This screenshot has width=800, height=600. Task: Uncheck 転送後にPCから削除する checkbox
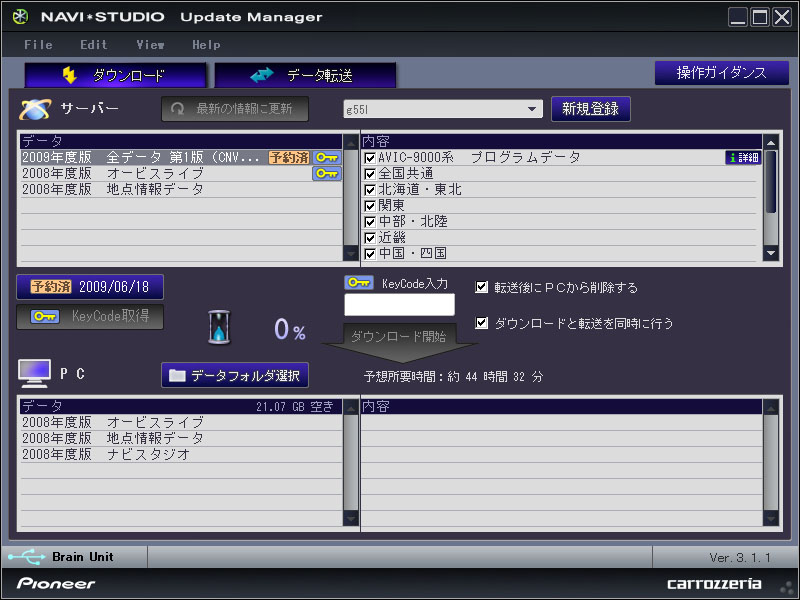pyautogui.click(x=482, y=287)
